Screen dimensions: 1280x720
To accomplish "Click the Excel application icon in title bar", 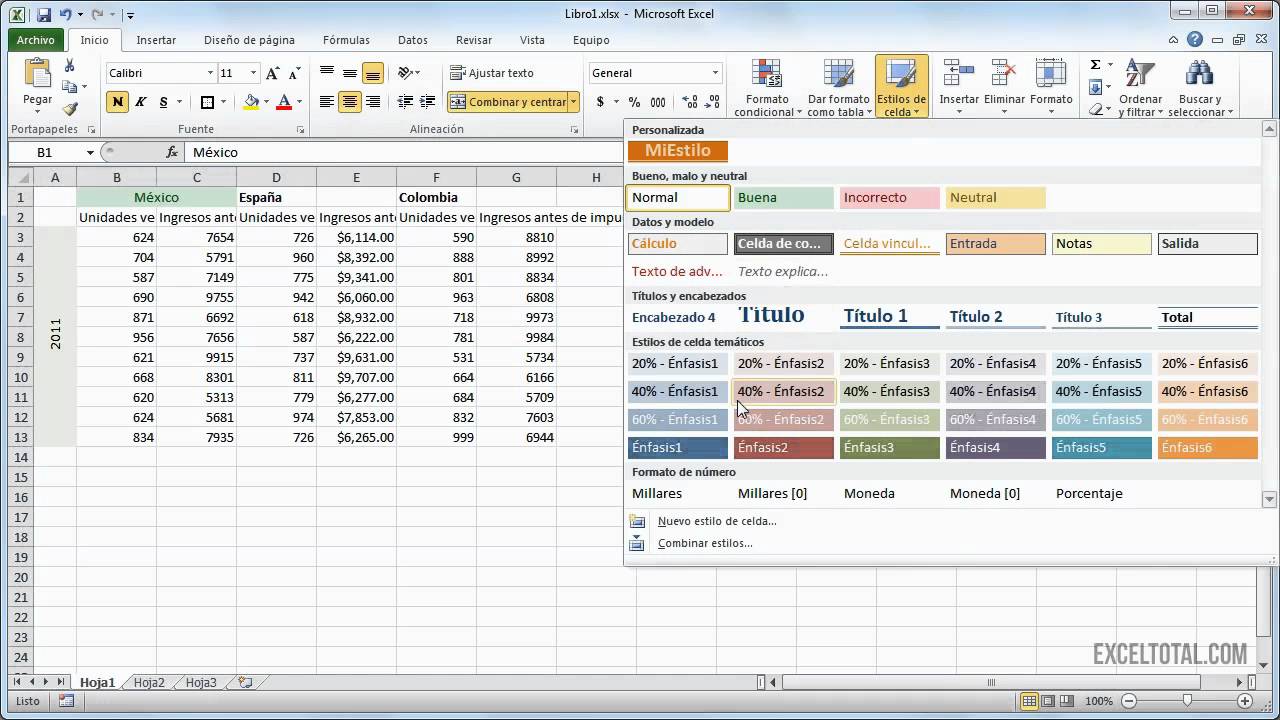I will point(17,15).
